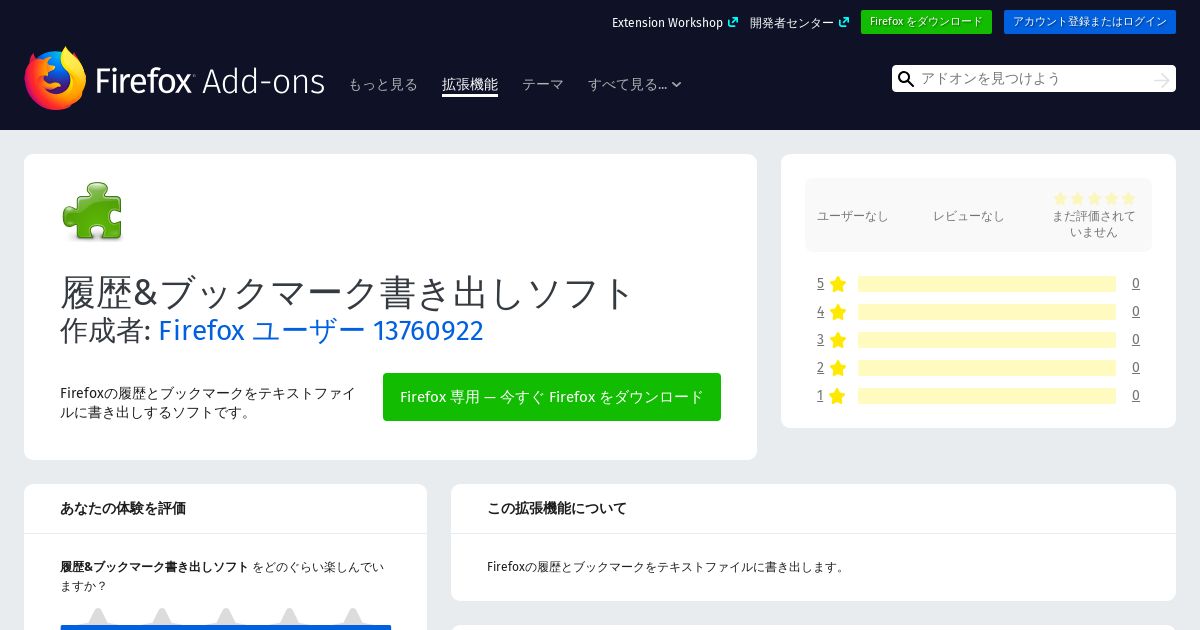Submit search with the arrow icon

(1161, 79)
